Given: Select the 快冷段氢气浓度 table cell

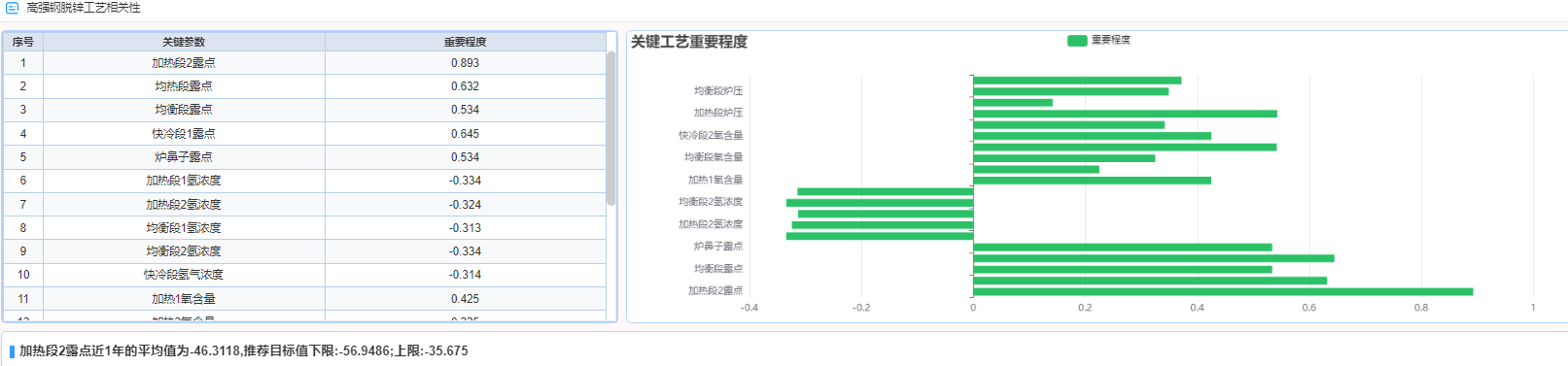Looking at the screenshot, I should click(x=184, y=275).
